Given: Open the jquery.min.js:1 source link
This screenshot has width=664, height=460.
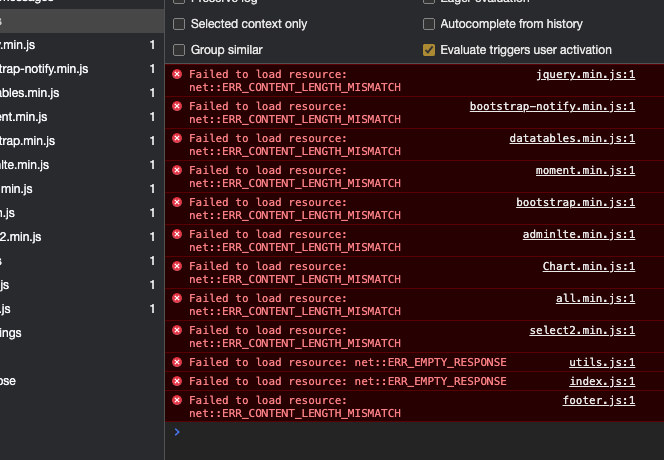Looking at the screenshot, I should click(x=586, y=75).
